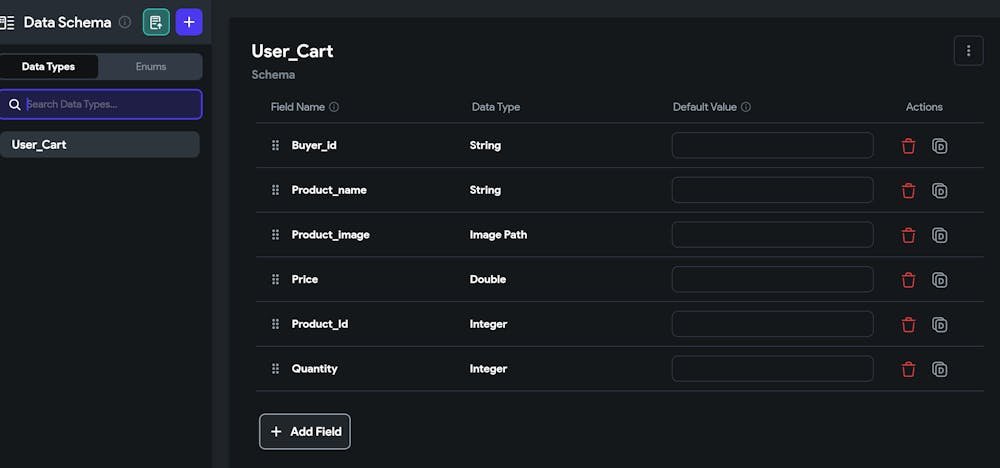Grab the Buyer_id row drag handle
1000x468 pixels.
tap(275, 146)
